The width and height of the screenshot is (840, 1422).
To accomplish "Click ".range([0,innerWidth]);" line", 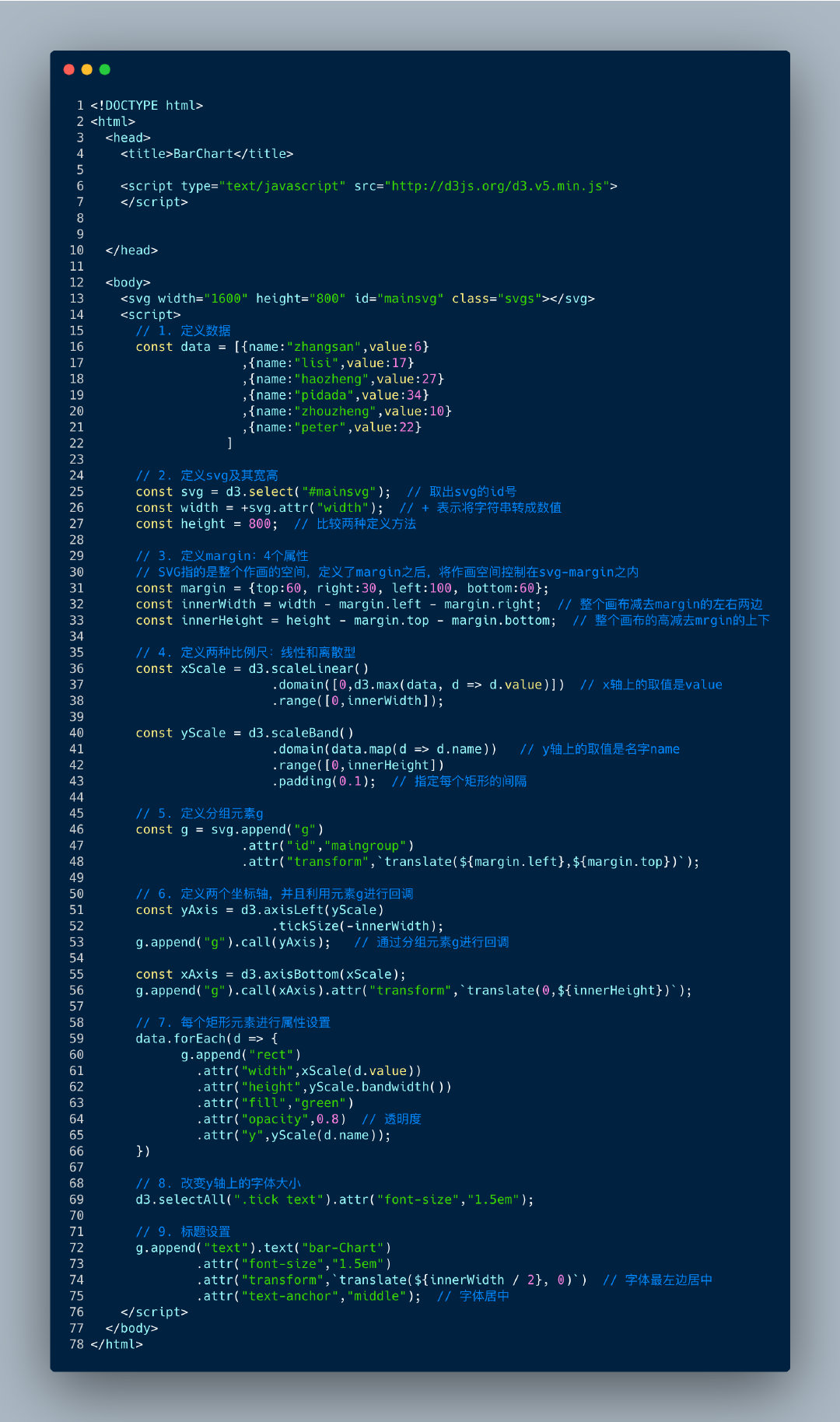I will (x=358, y=700).
